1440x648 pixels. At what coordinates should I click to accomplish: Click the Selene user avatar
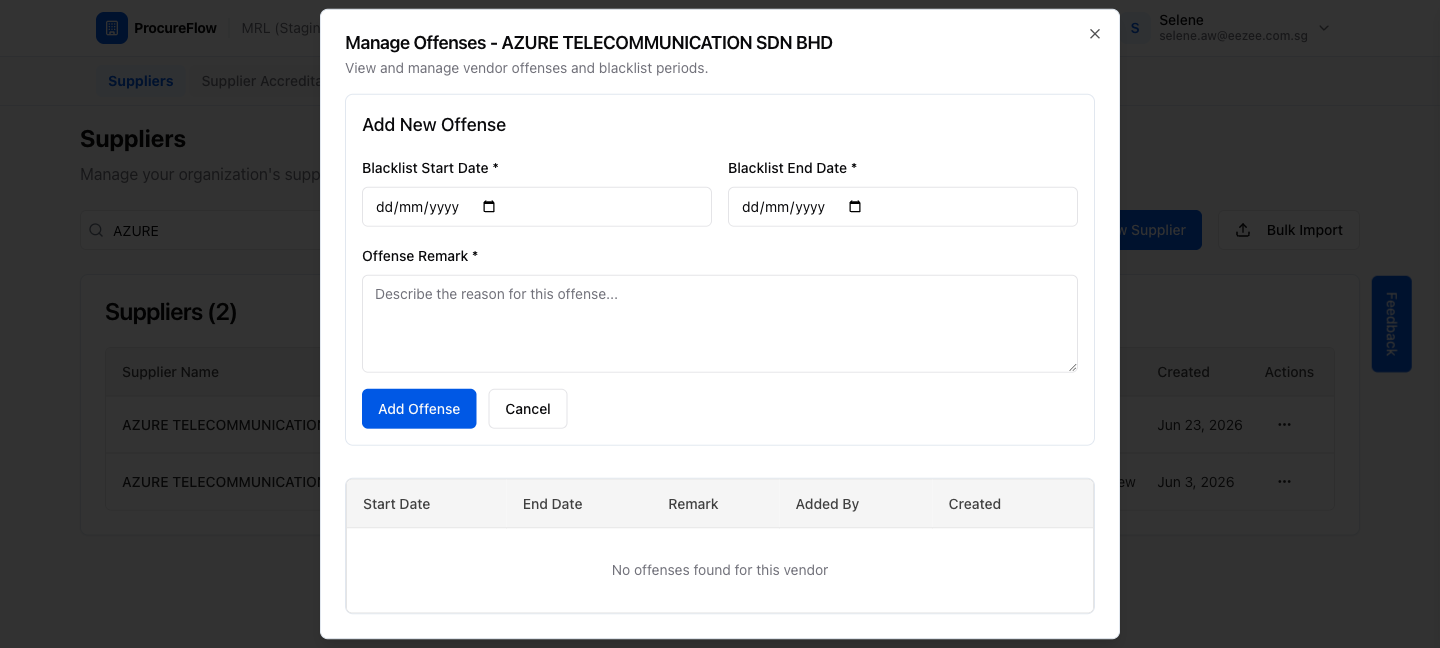click(1135, 28)
